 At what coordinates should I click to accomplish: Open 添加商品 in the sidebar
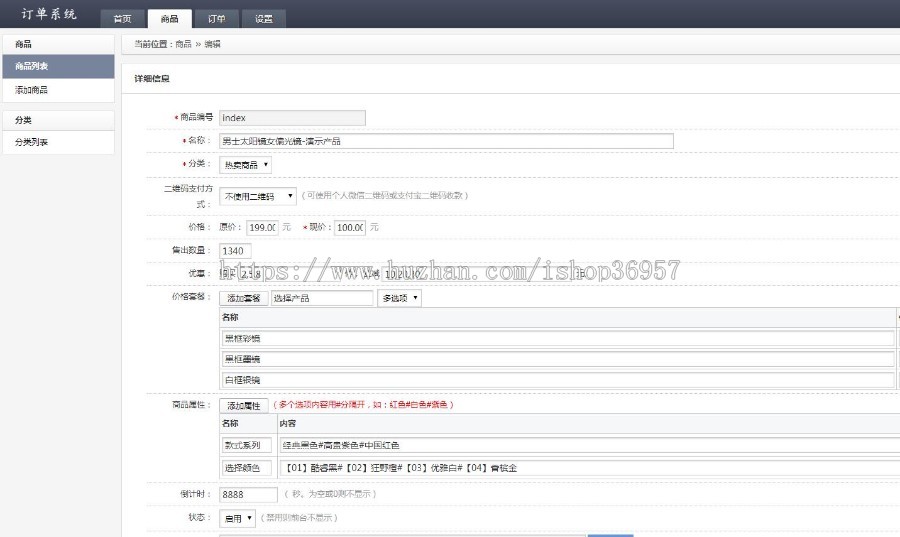[58, 90]
